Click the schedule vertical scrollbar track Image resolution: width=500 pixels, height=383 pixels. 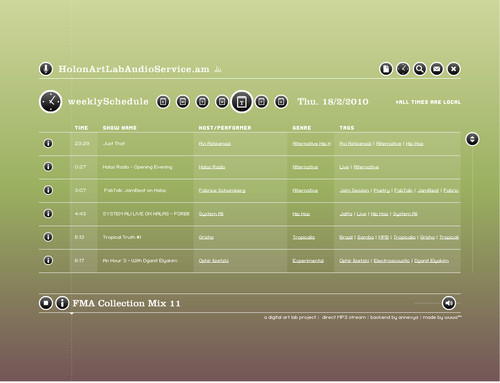(472, 209)
